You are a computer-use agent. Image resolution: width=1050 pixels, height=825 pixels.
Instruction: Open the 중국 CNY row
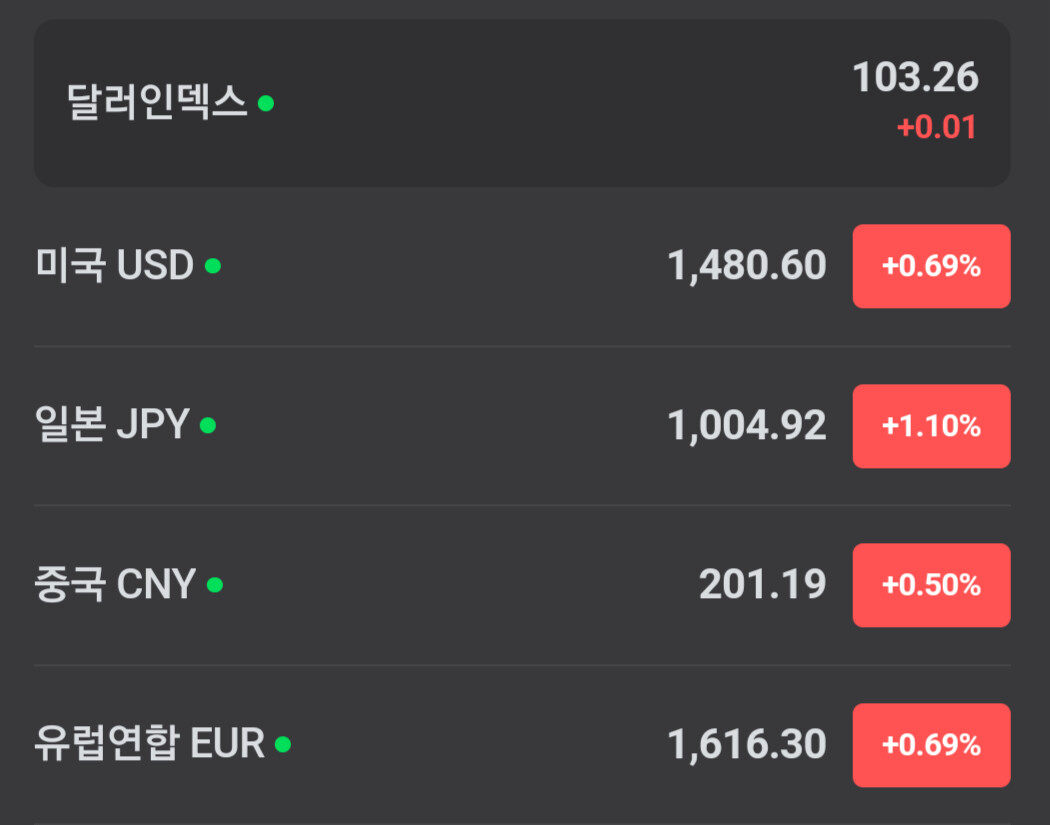[x=114, y=585]
